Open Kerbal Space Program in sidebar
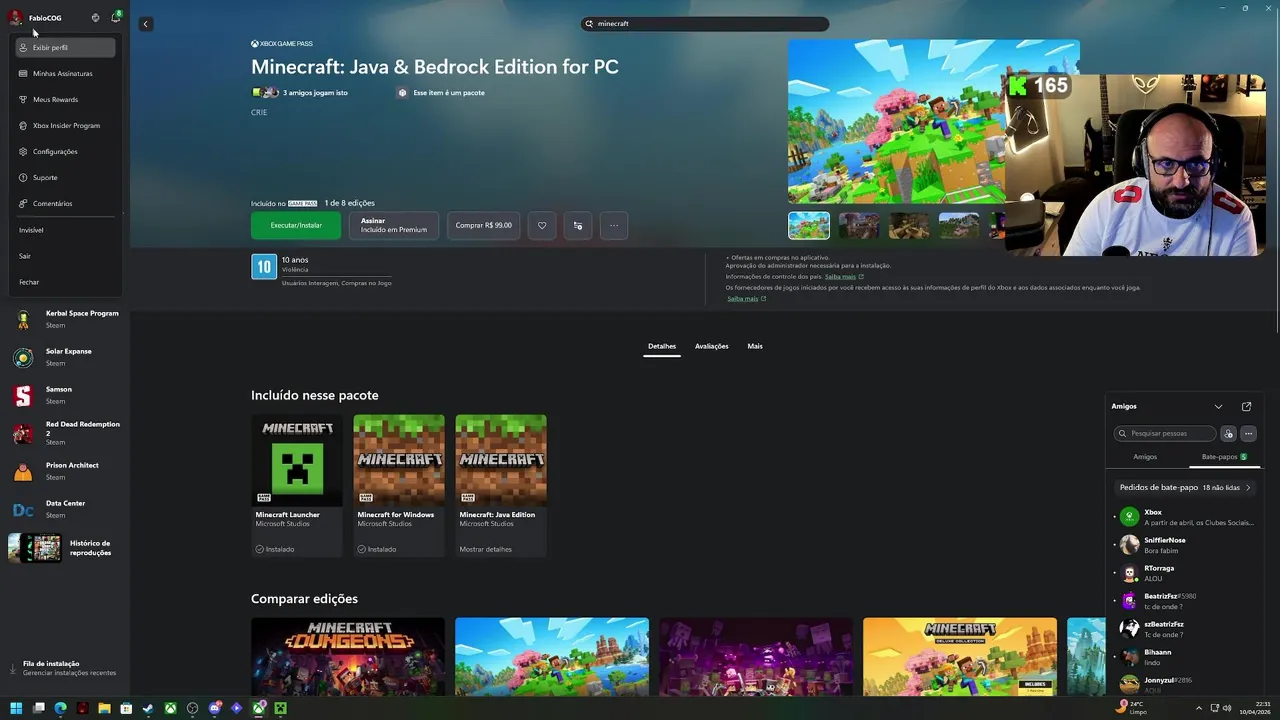Screen dimensions: 1280x720 click(65, 319)
